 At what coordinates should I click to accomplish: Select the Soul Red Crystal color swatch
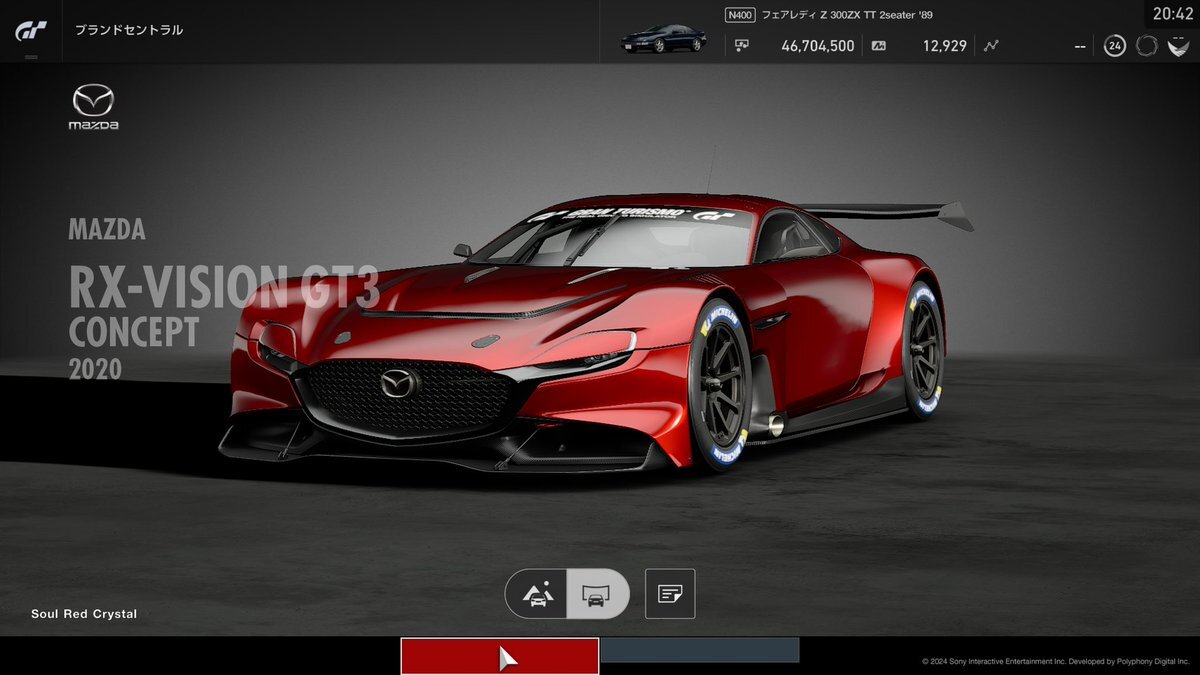pos(500,656)
